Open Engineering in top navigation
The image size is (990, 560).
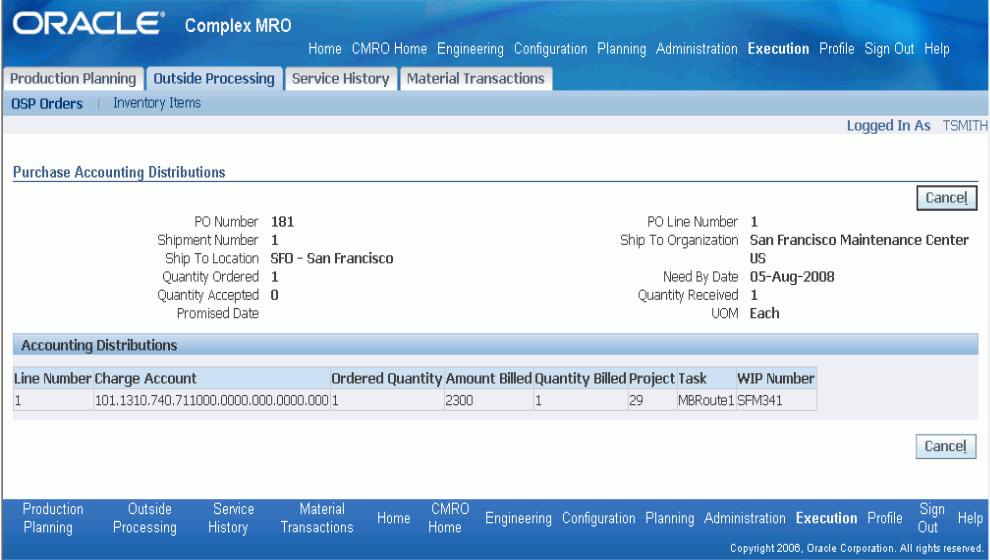tap(470, 49)
